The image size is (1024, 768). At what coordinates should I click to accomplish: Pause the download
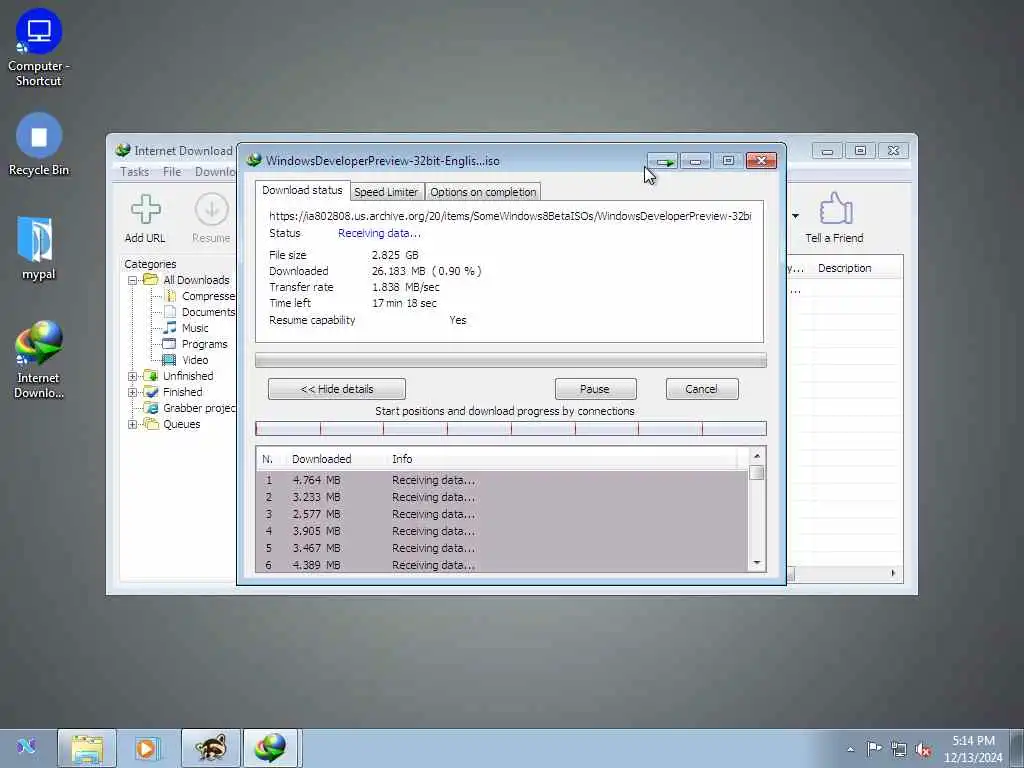pyautogui.click(x=595, y=389)
